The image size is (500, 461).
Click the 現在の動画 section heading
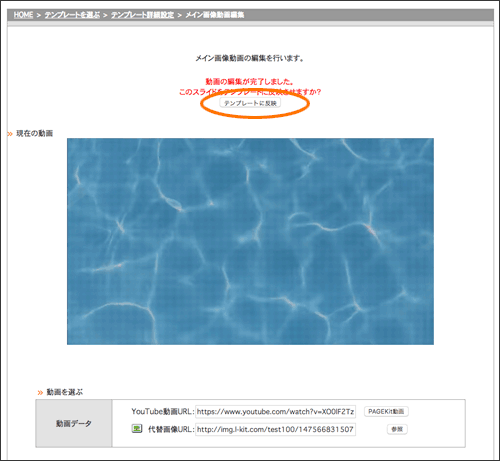coord(34,134)
